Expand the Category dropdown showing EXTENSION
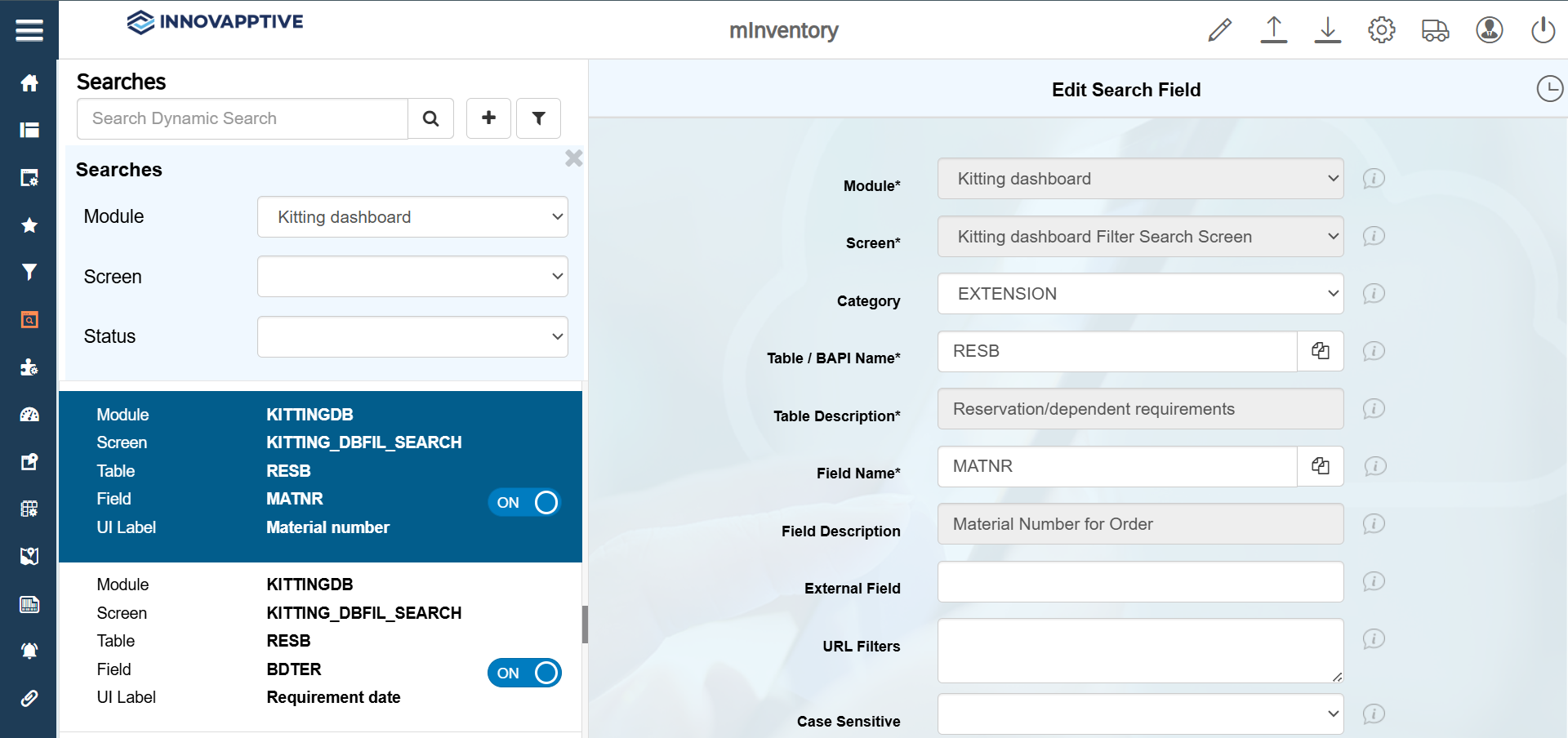The image size is (1568, 738). (1140, 294)
